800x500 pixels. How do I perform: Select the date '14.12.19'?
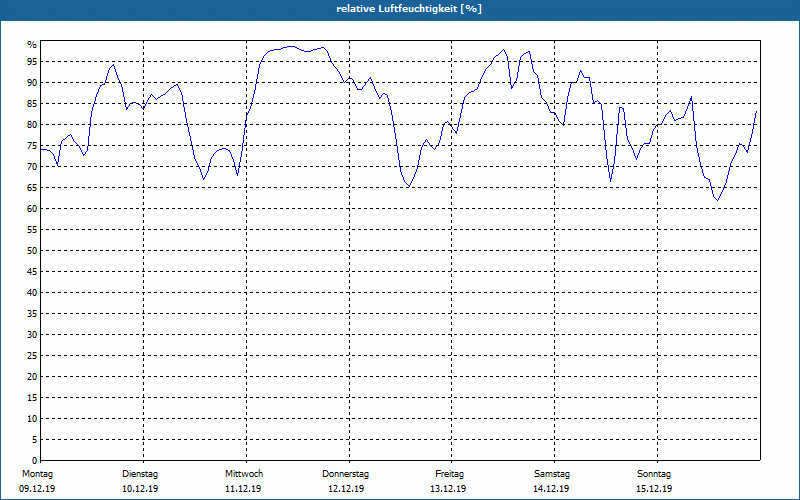point(551,489)
